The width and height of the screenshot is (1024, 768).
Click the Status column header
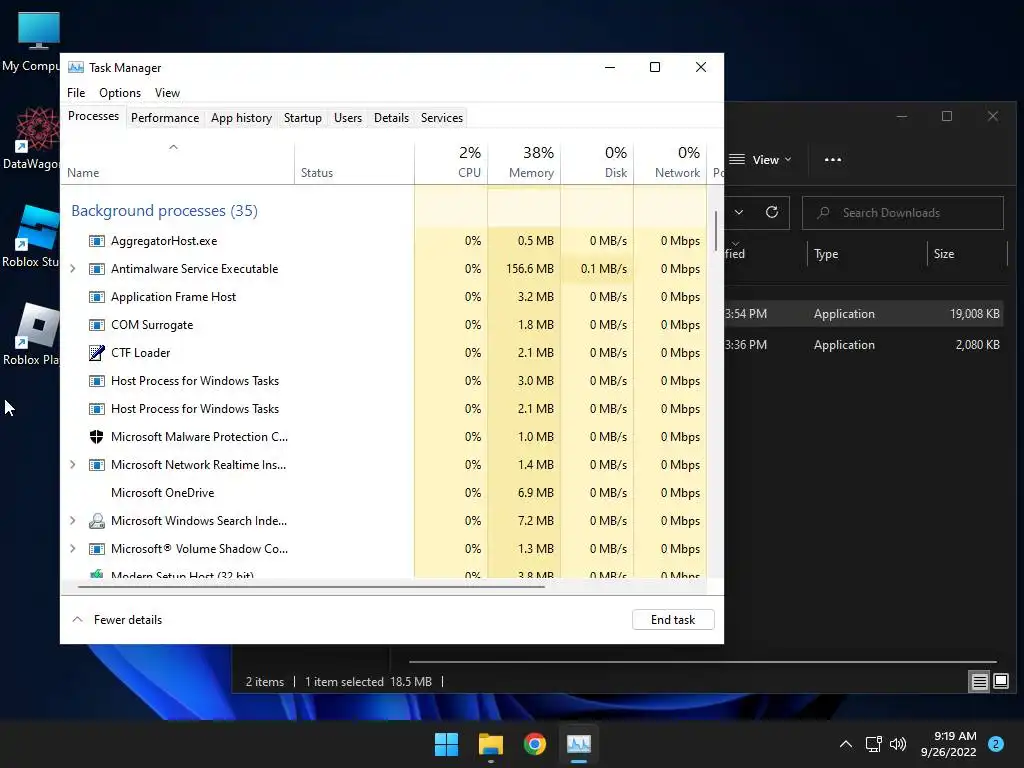[x=354, y=163]
